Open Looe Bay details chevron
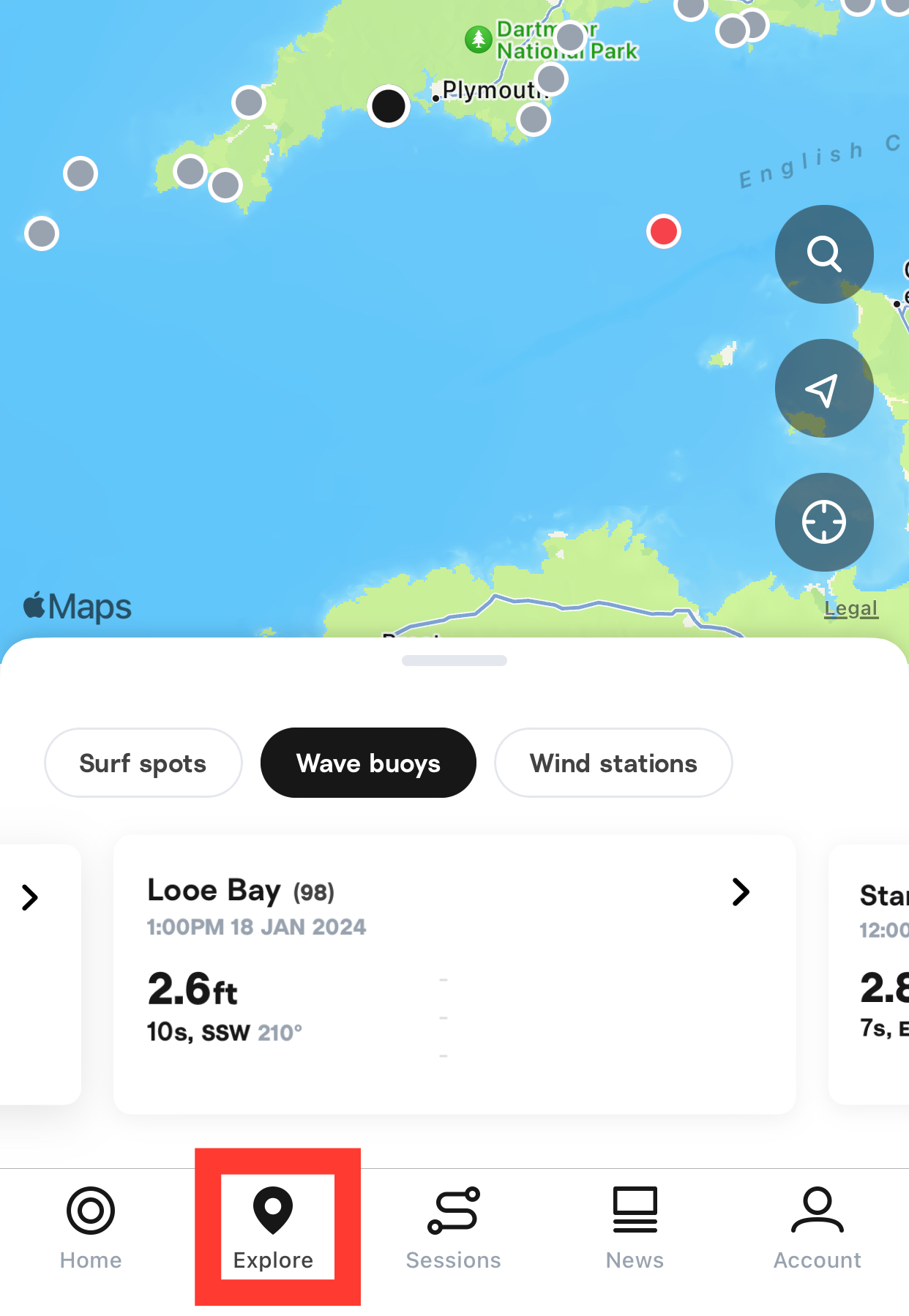The image size is (909, 1316). pos(741,891)
